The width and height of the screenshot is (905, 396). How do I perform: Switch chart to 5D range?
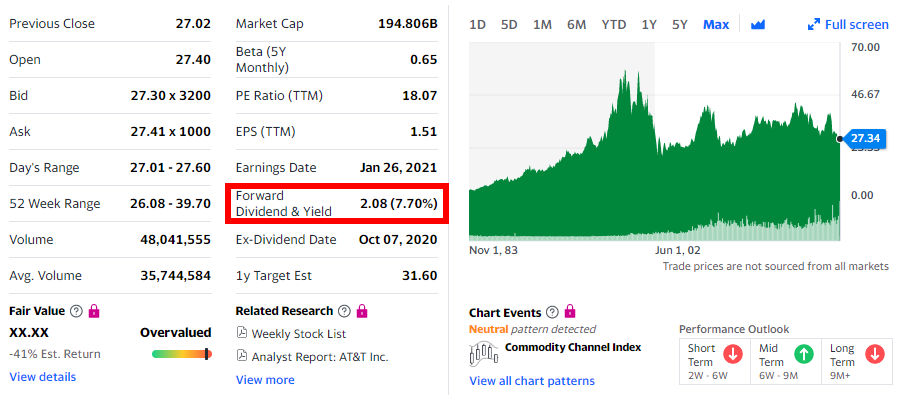509,25
